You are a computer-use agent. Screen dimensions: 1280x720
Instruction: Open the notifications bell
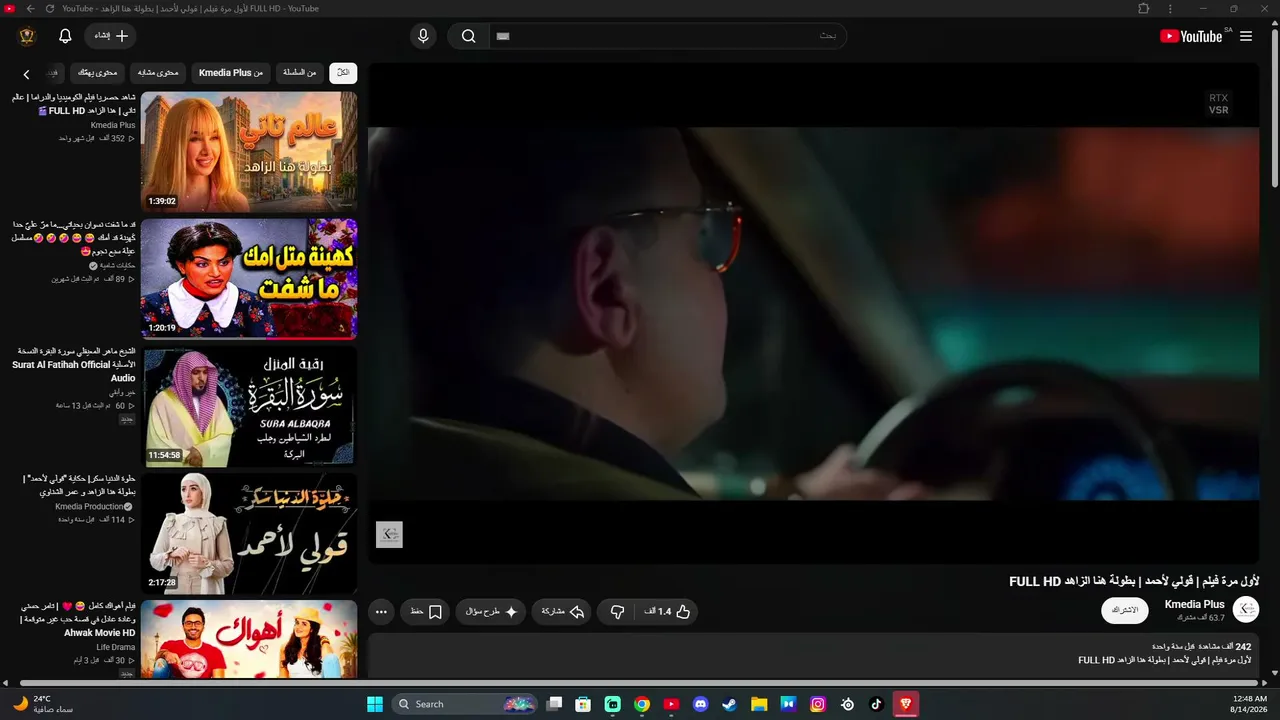65,36
